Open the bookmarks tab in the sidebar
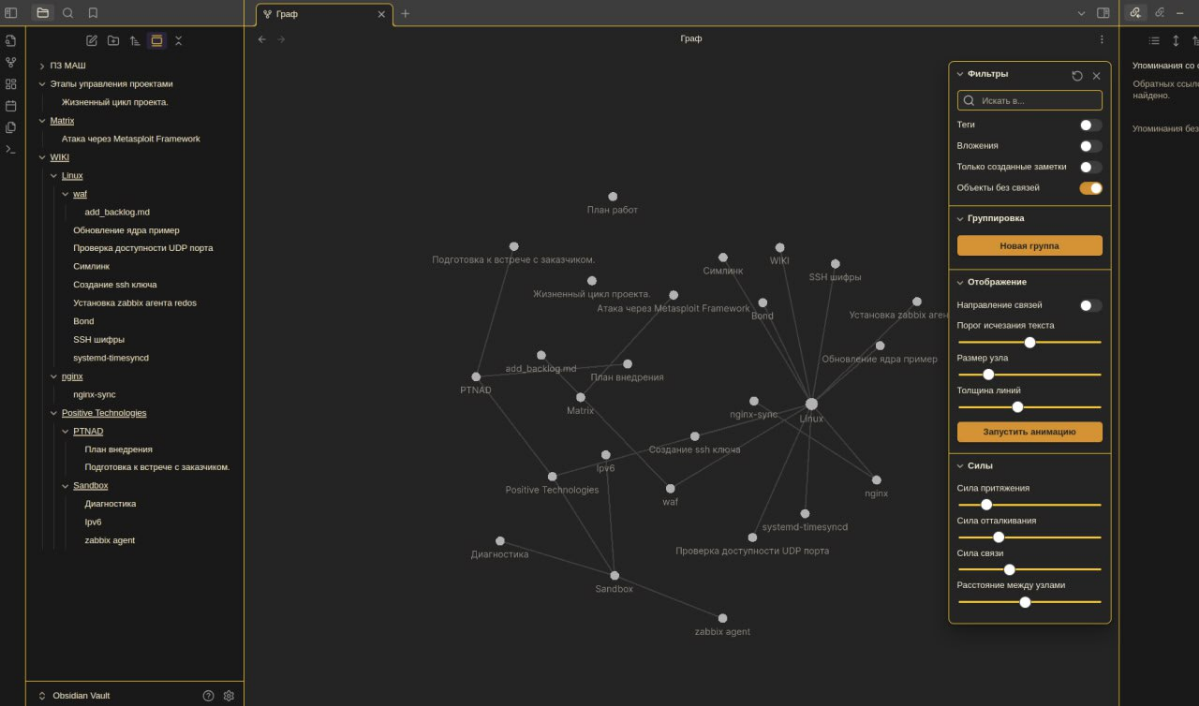This screenshot has height=706, width=1199. coord(93,13)
